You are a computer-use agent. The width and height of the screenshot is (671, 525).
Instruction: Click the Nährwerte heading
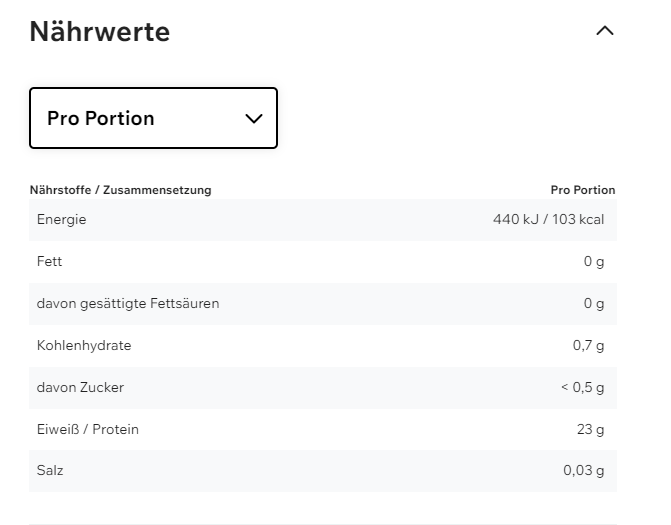click(99, 32)
